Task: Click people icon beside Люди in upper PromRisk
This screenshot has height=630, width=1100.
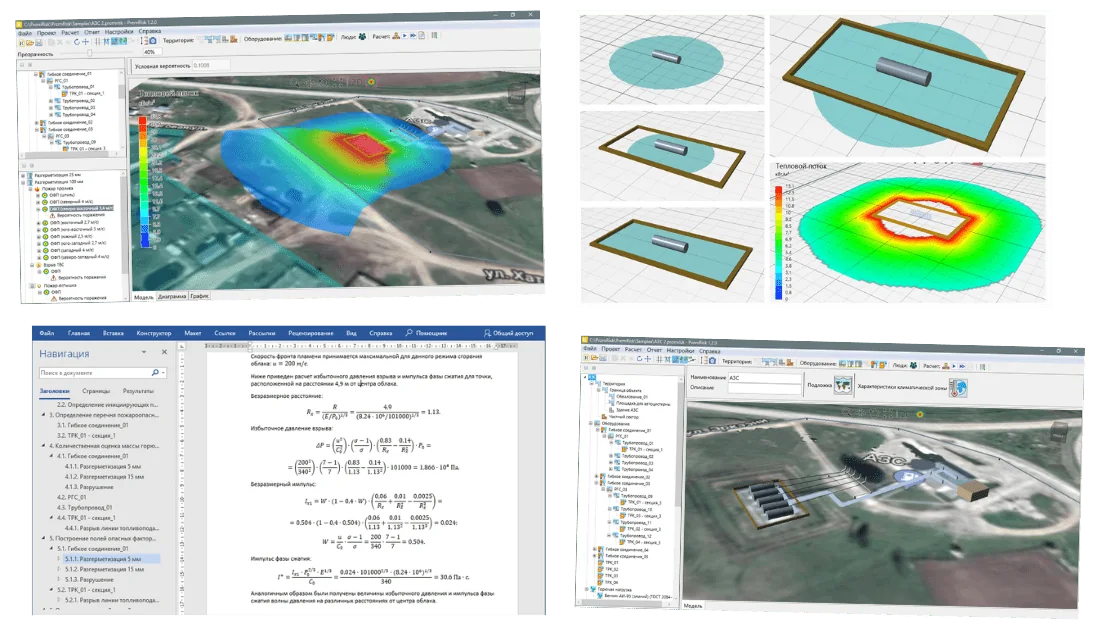Action: 362,36
